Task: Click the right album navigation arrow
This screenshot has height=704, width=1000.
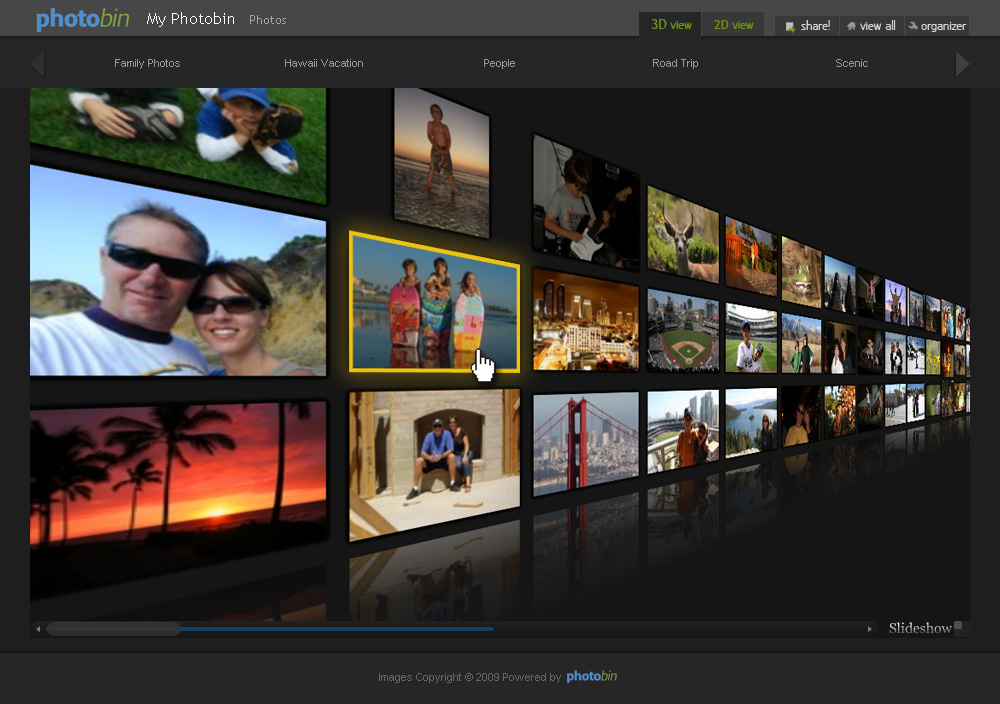Action: tap(962, 64)
